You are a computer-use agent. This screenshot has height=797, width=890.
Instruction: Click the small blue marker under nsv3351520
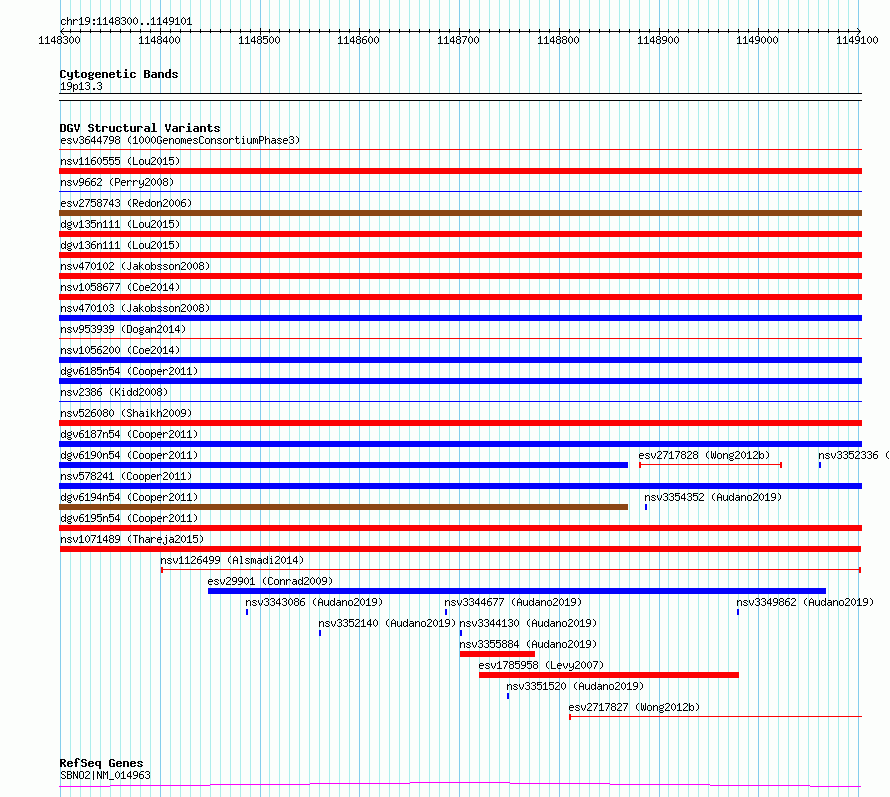pos(508,696)
